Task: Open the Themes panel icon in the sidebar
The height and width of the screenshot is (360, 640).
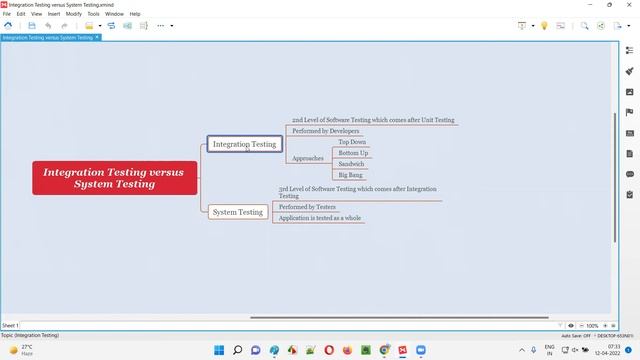Action: coord(629,133)
